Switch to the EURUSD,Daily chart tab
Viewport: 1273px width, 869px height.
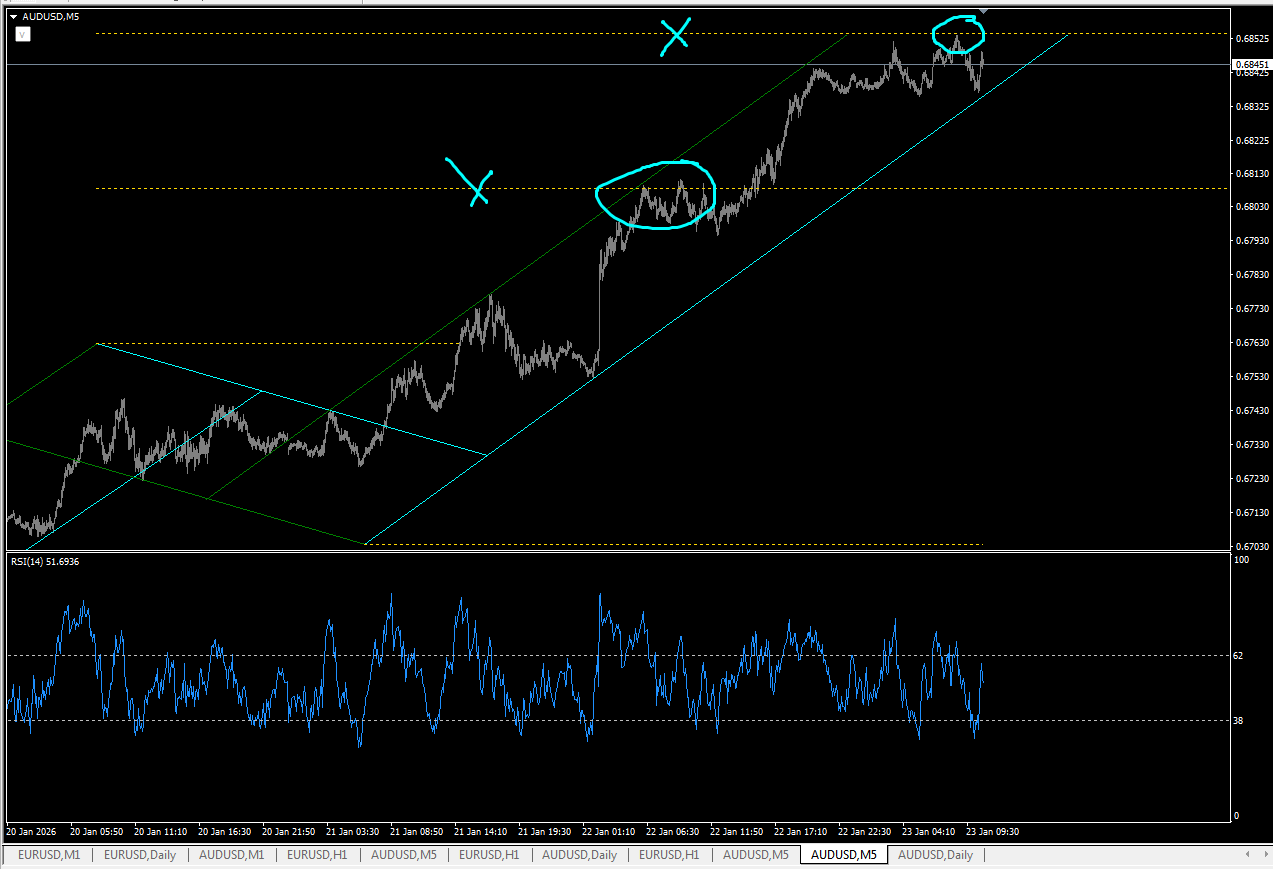pyautogui.click(x=140, y=855)
